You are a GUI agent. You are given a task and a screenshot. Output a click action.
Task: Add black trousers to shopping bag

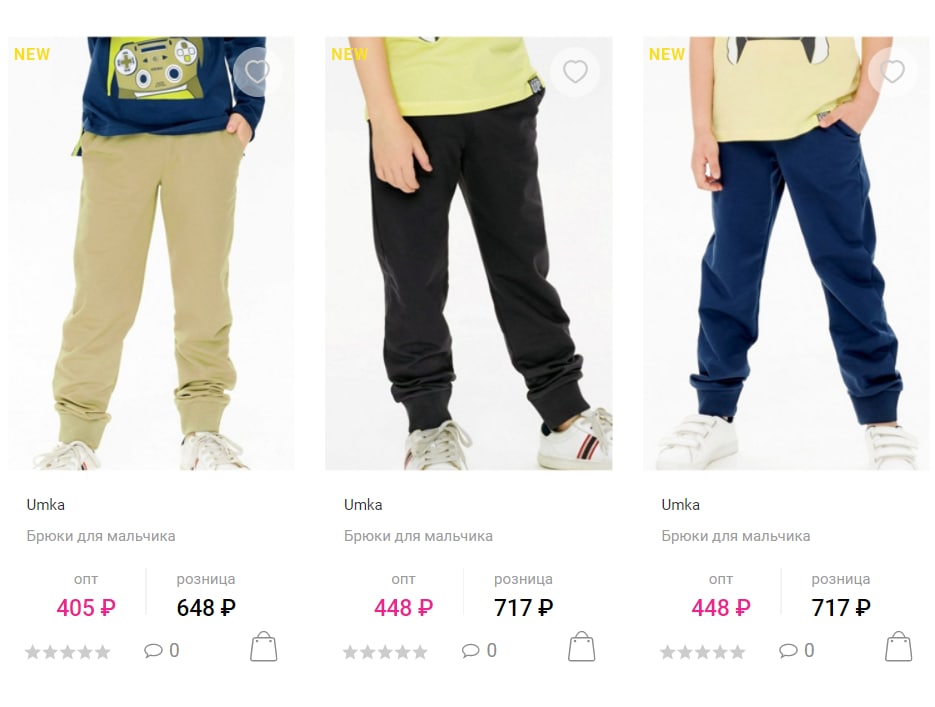[581, 647]
